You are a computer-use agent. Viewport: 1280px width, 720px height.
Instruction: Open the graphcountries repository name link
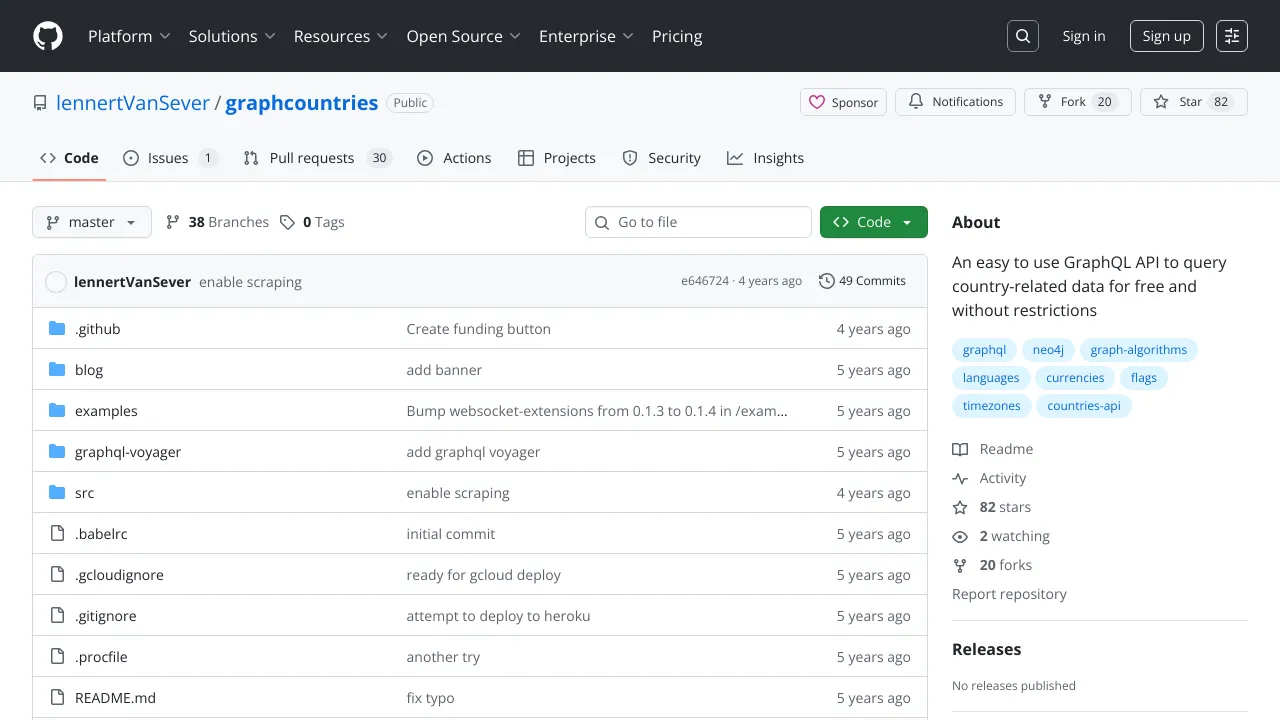tap(302, 103)
